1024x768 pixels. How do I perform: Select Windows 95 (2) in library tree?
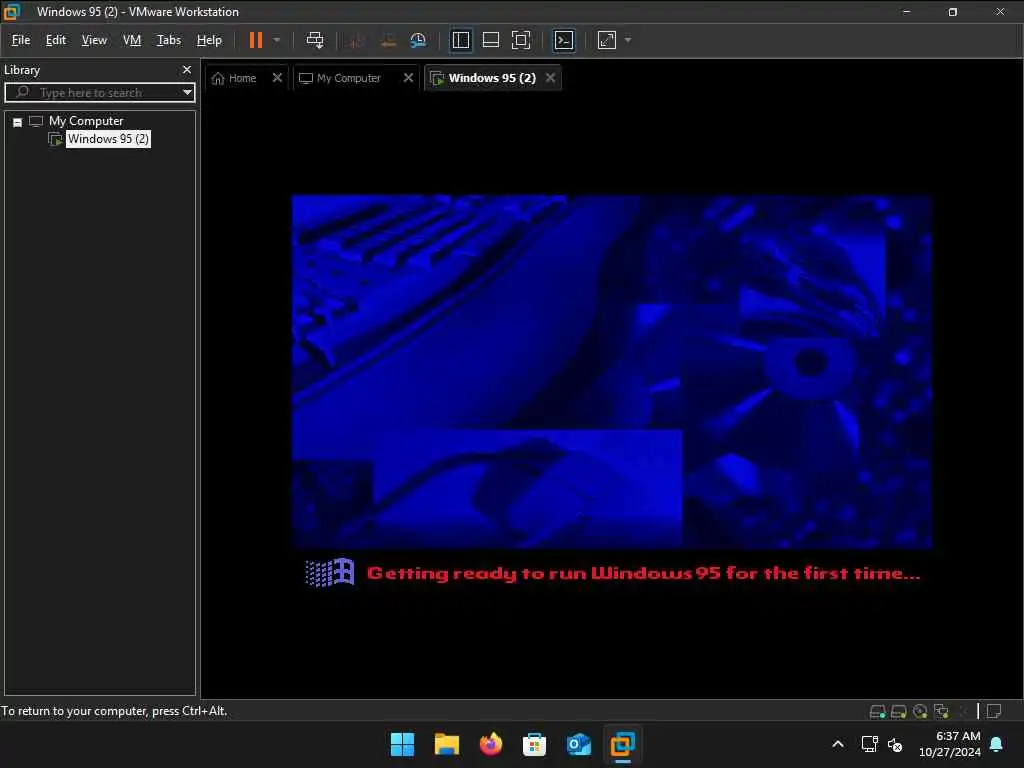coord(108,138)
